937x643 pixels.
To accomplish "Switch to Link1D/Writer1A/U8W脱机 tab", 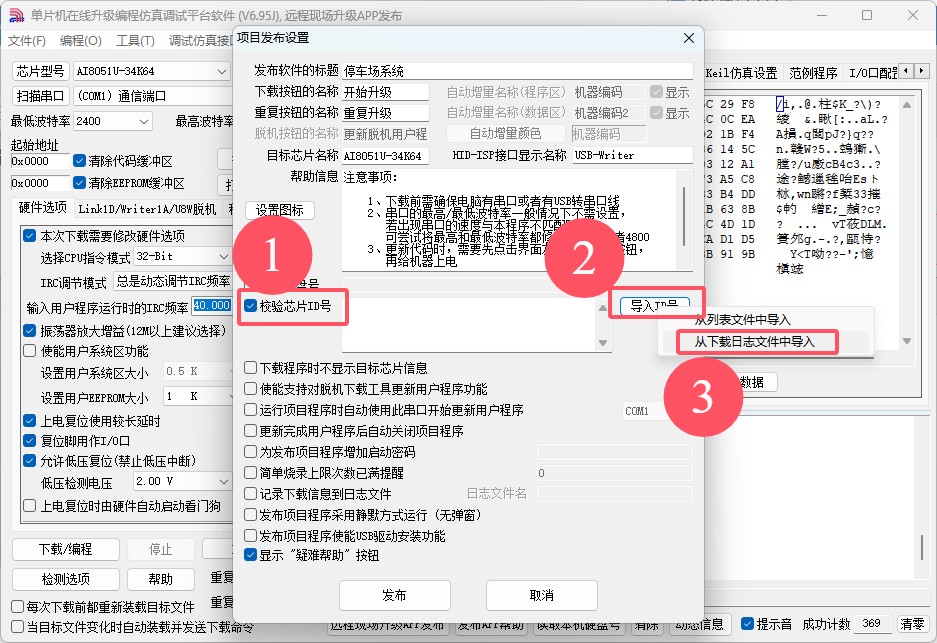I will click(147, 209).
